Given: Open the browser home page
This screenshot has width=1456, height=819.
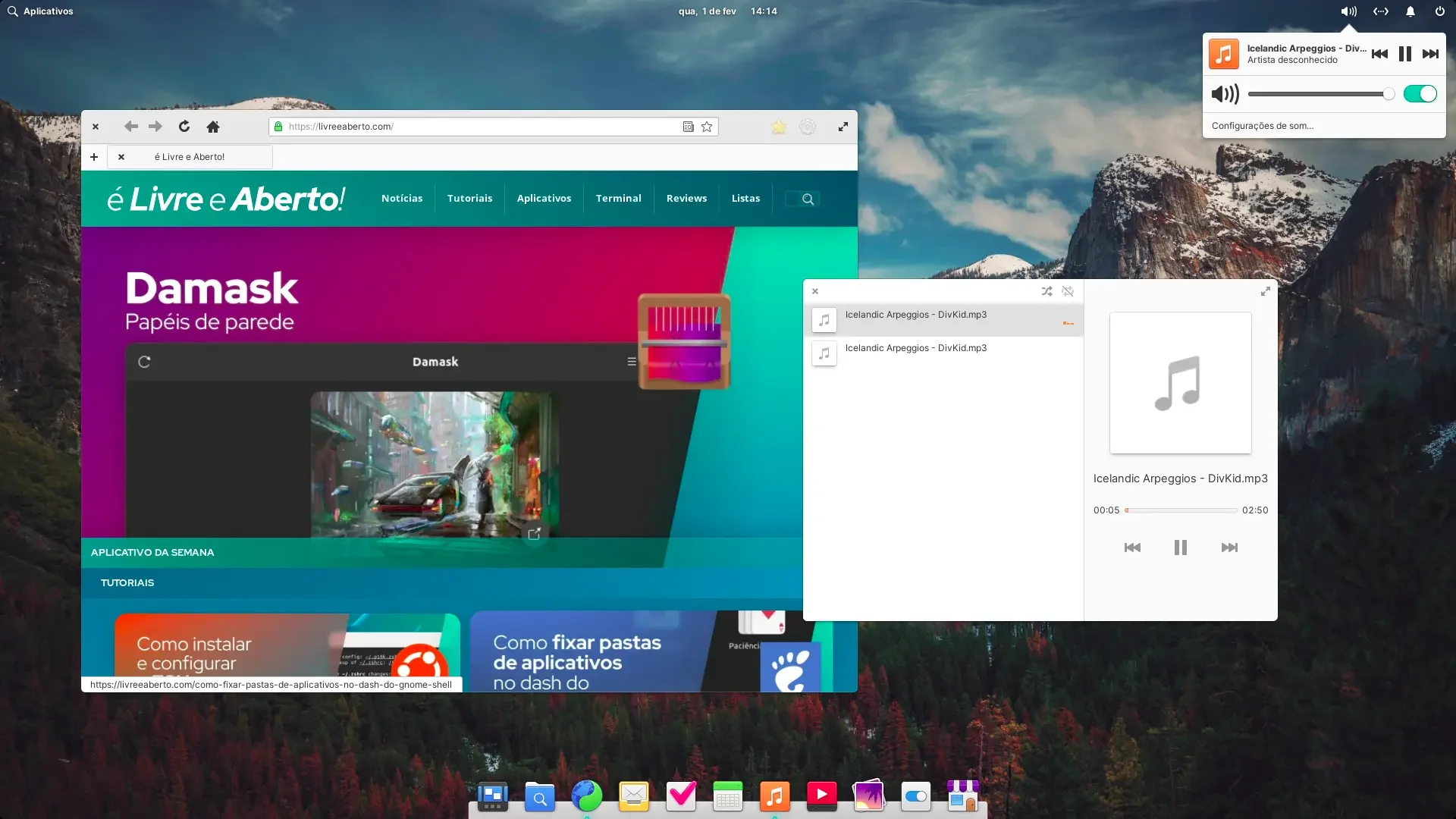Looking at the screenshot, I should pyautogui.click(x=213, y=127).
